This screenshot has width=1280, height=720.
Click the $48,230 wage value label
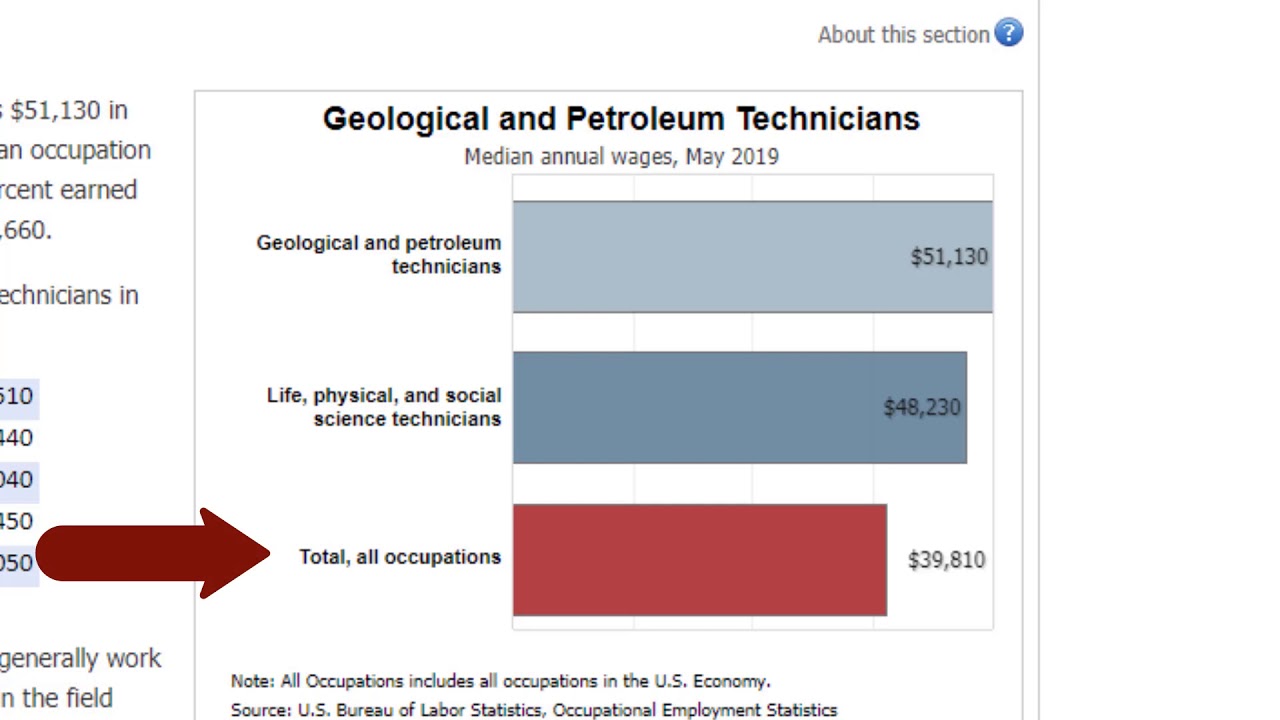[921, 408]
